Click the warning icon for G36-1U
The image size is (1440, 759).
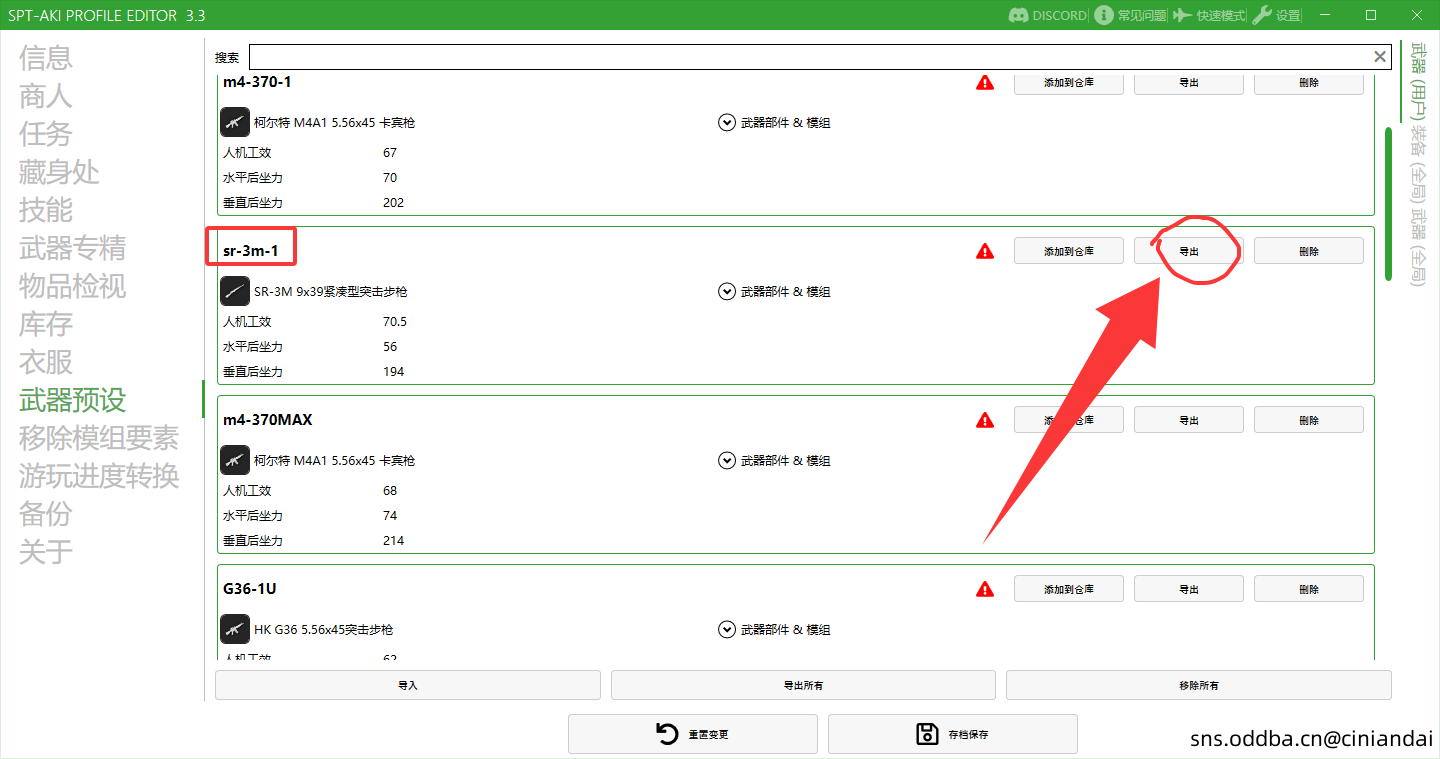coord(985,590)
